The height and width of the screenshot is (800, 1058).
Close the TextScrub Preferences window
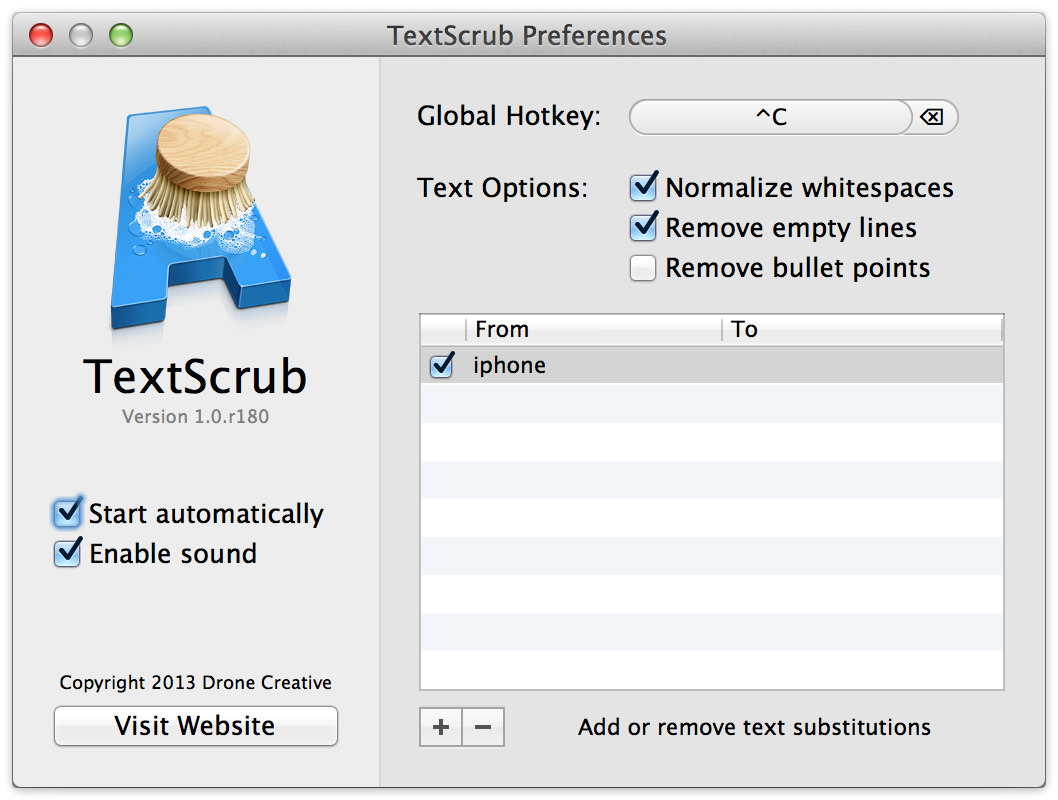pyautogui.click(x=41, y=35)
